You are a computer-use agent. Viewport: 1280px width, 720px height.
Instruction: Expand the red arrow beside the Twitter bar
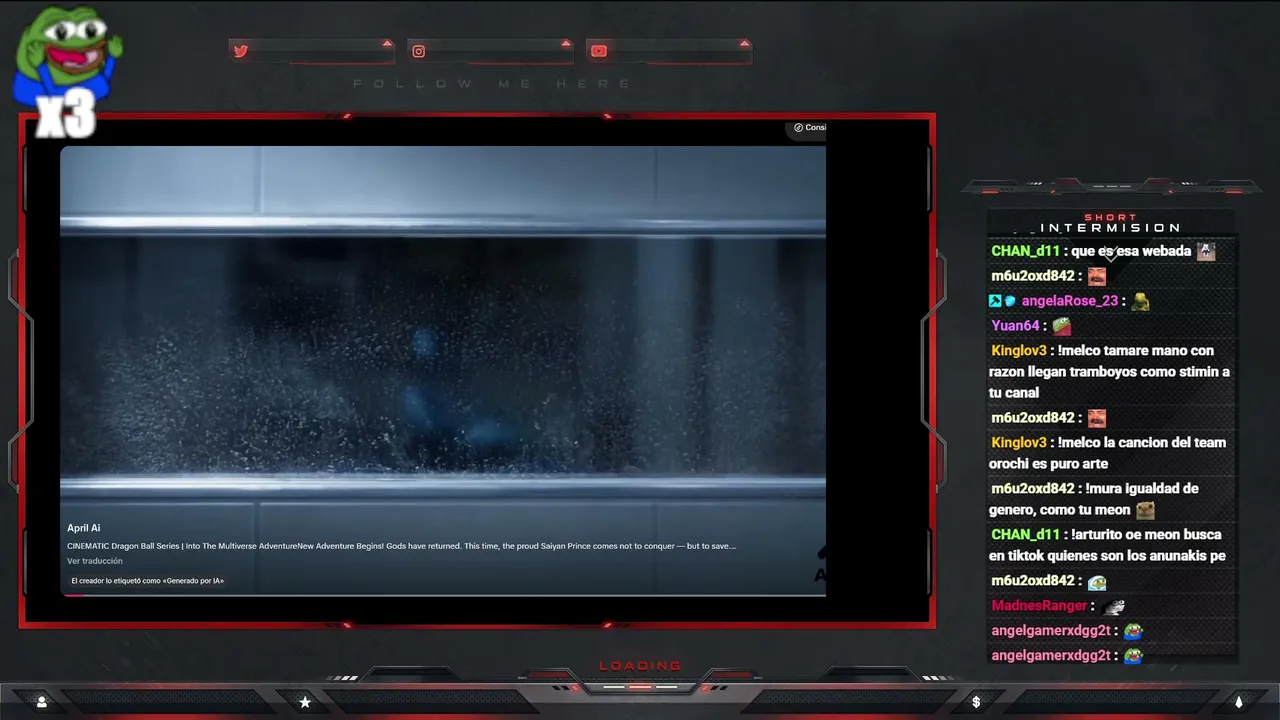(387, 43)
